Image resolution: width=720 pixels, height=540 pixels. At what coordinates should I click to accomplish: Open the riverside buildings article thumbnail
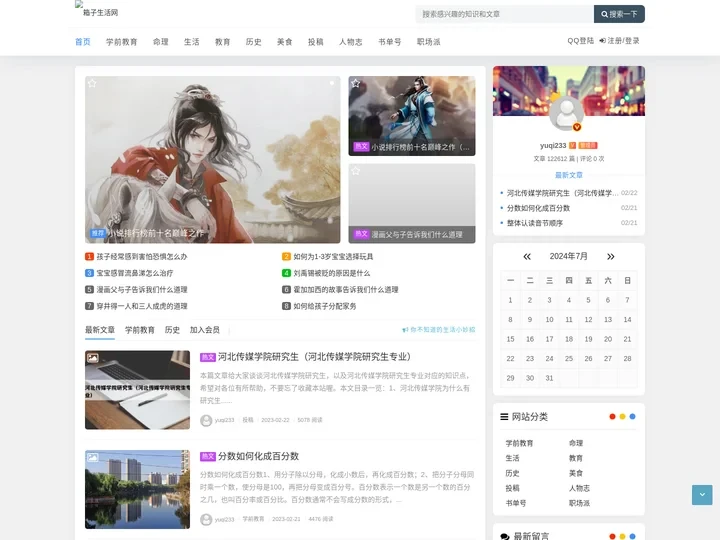coord(137,489)
